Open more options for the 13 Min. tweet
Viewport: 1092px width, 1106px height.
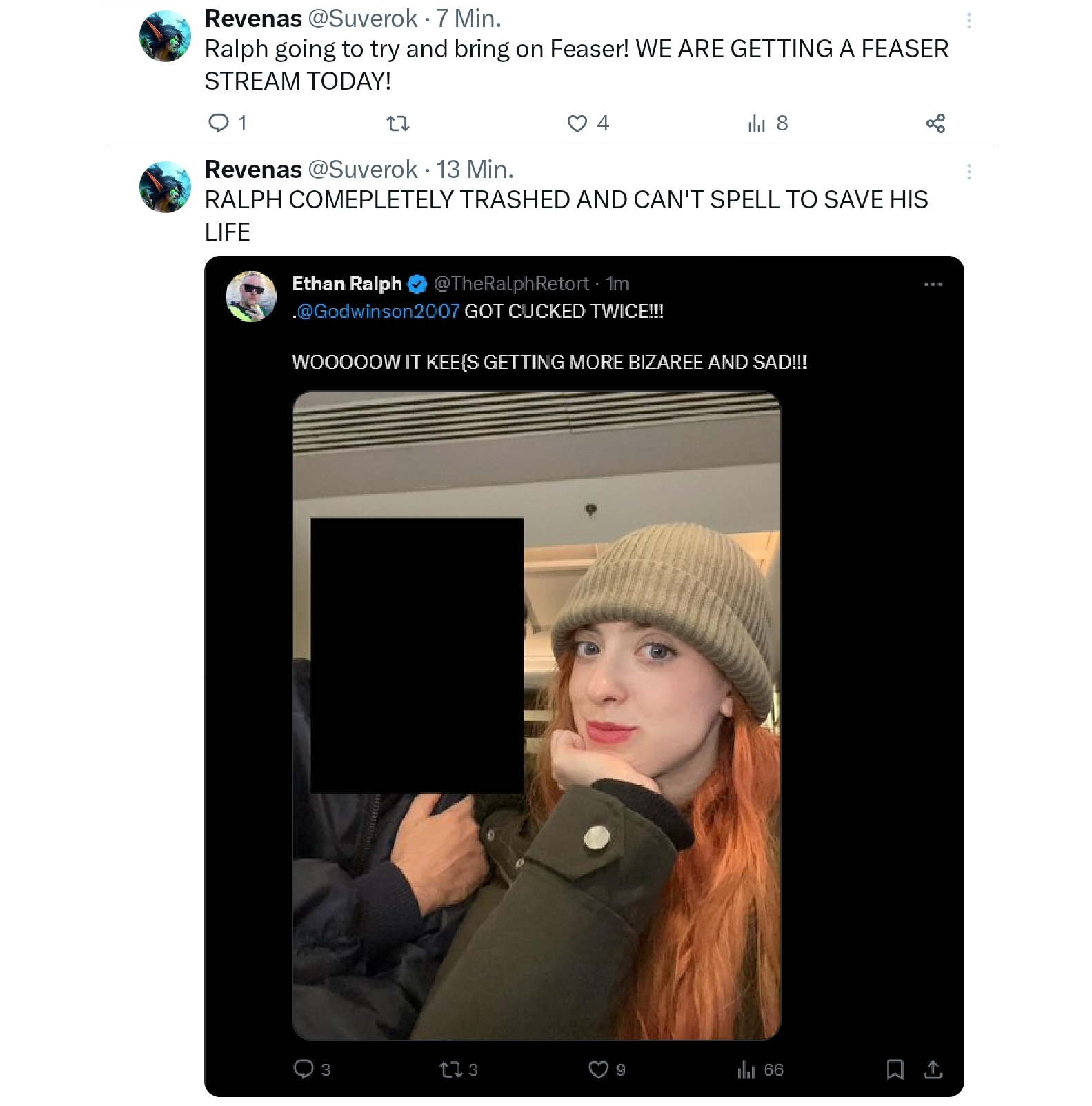969,172
